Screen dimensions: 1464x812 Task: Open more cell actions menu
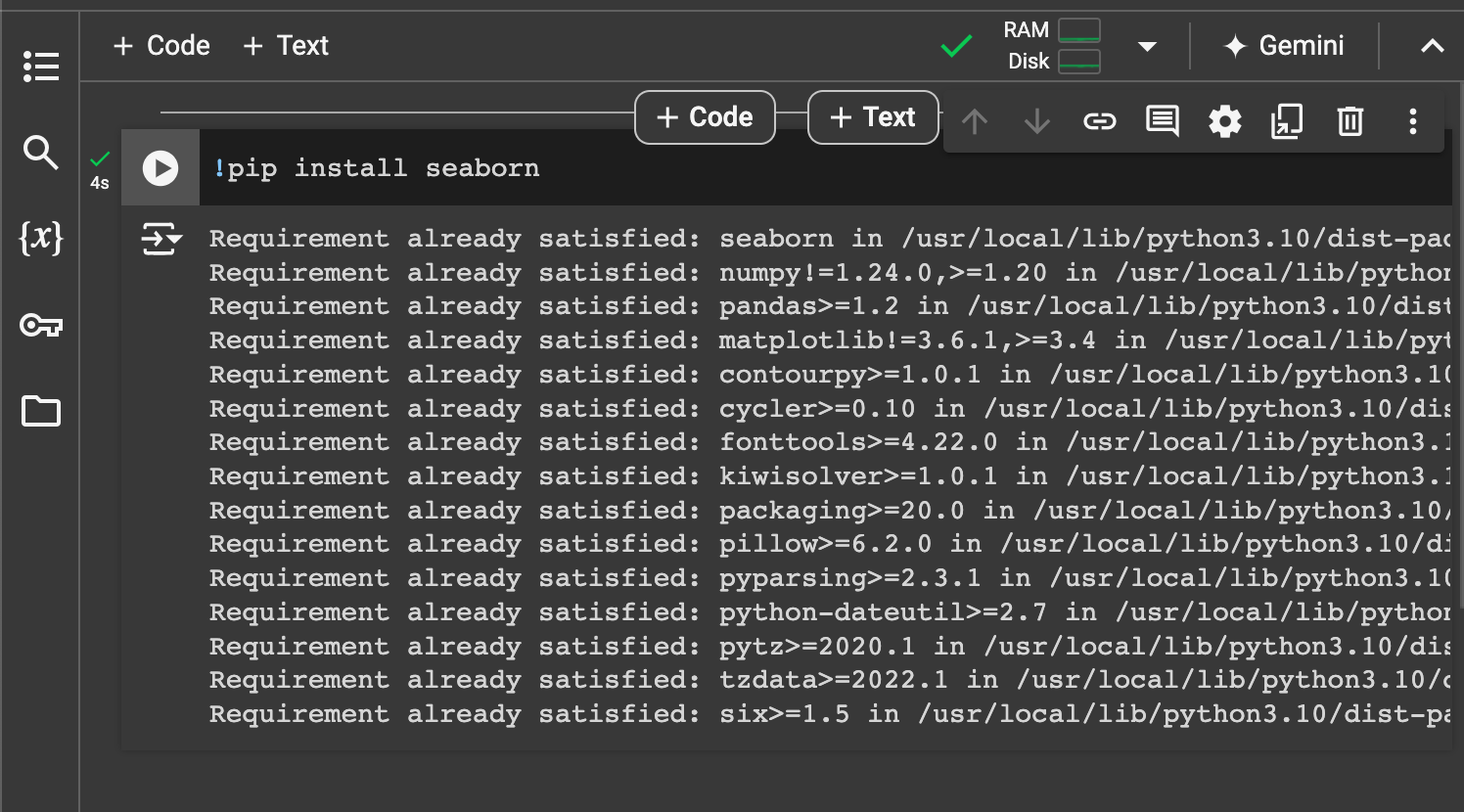pyautogui.click(x=1413, y=121)
